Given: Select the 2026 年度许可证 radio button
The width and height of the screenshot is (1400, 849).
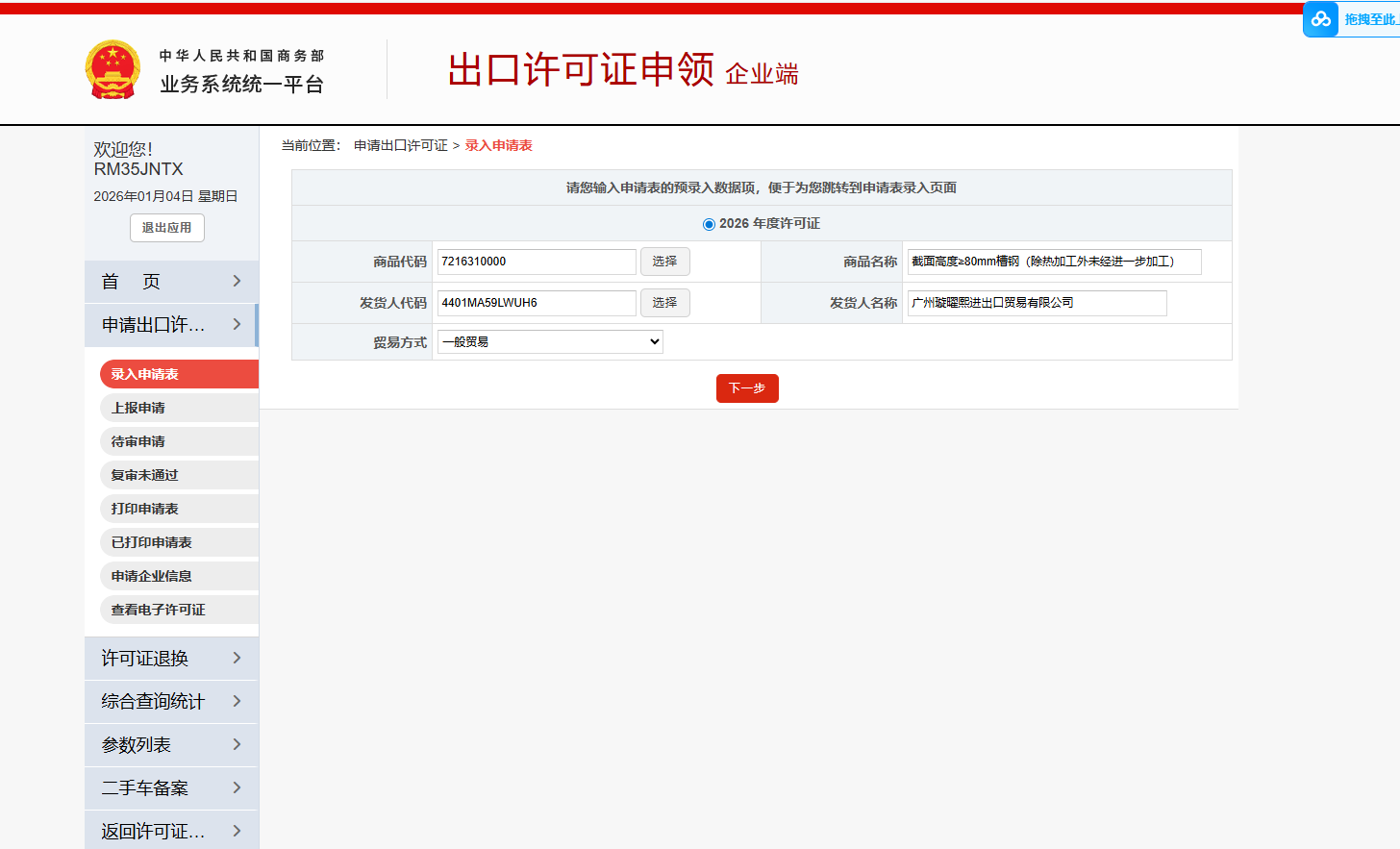Looking at the screenshot, I should coord(709,224).
